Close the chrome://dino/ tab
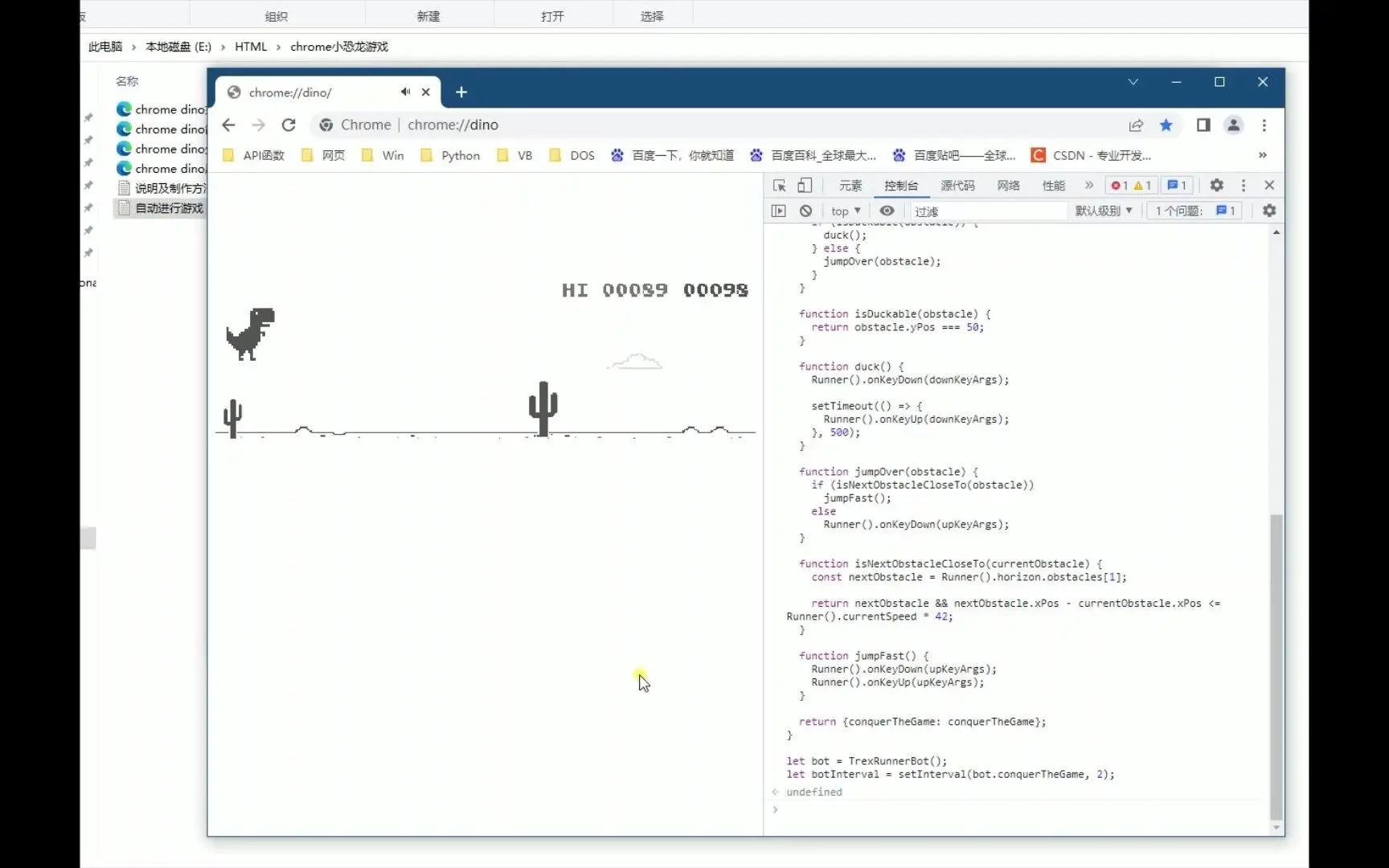 point(426,92)
